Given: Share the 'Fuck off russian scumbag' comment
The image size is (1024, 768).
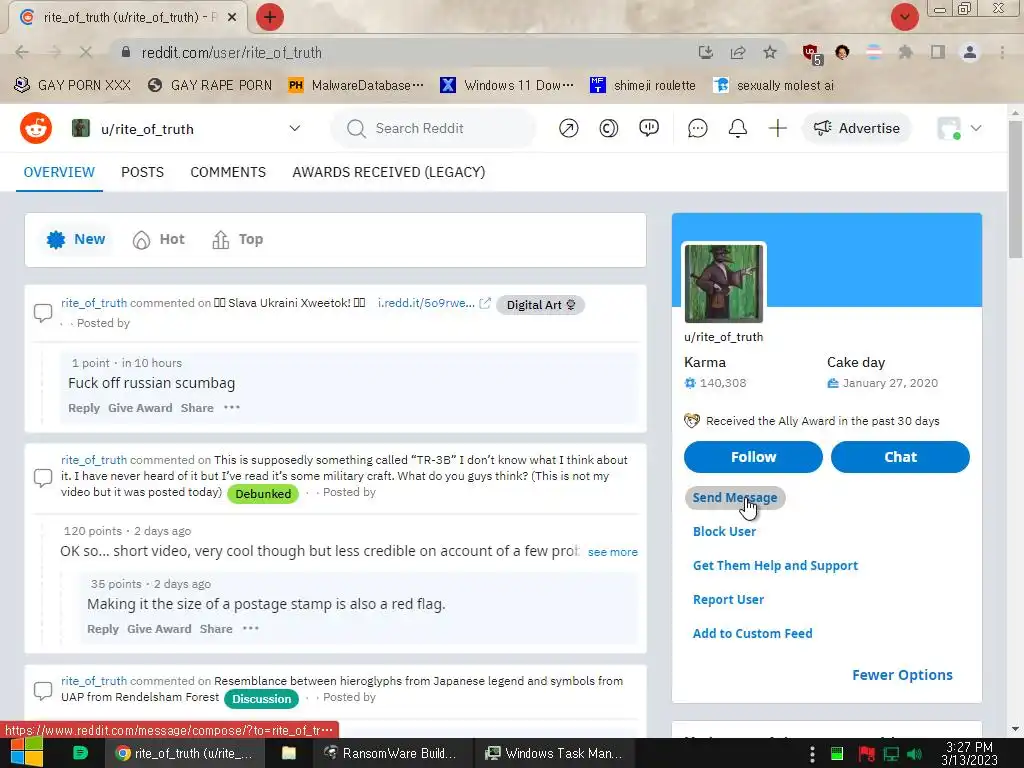Looking at the screenshot, I should [197, 408].
